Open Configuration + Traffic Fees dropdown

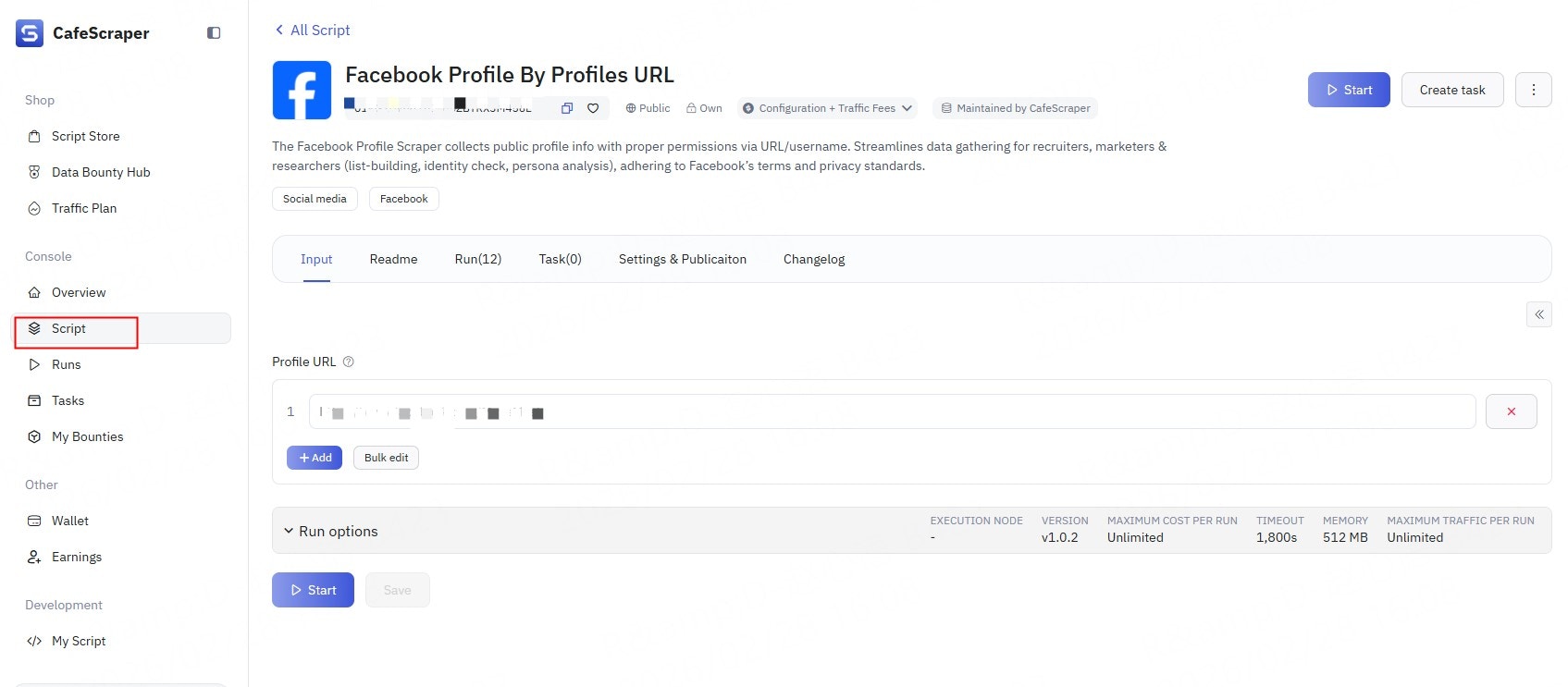(827, 108)
